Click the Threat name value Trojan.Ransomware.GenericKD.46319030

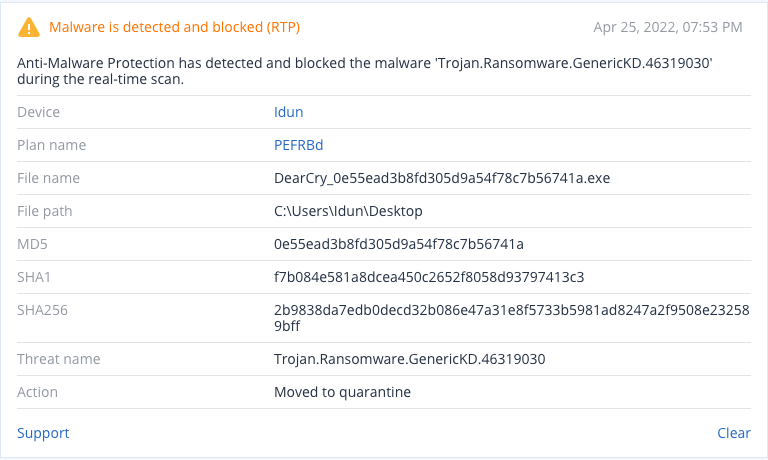(409, 359)
